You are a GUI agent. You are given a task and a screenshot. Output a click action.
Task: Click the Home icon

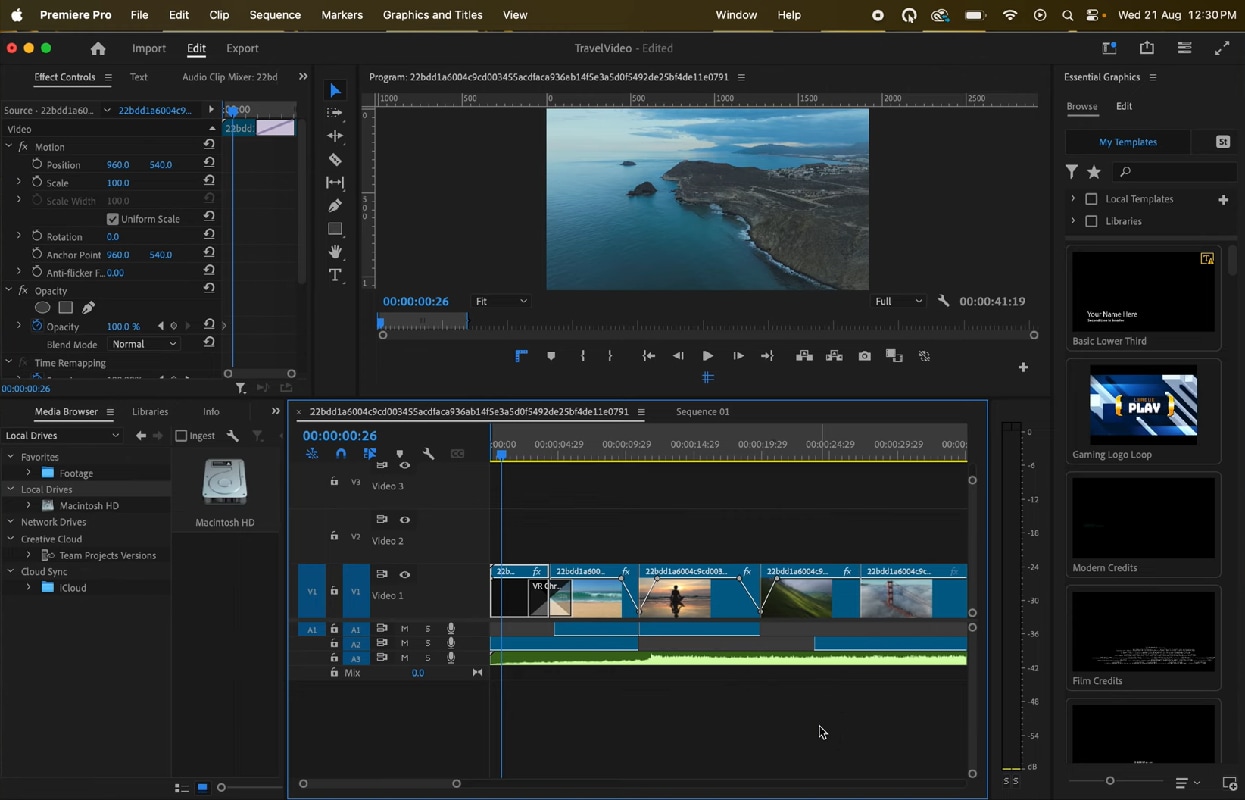click(x=97, y=48)
